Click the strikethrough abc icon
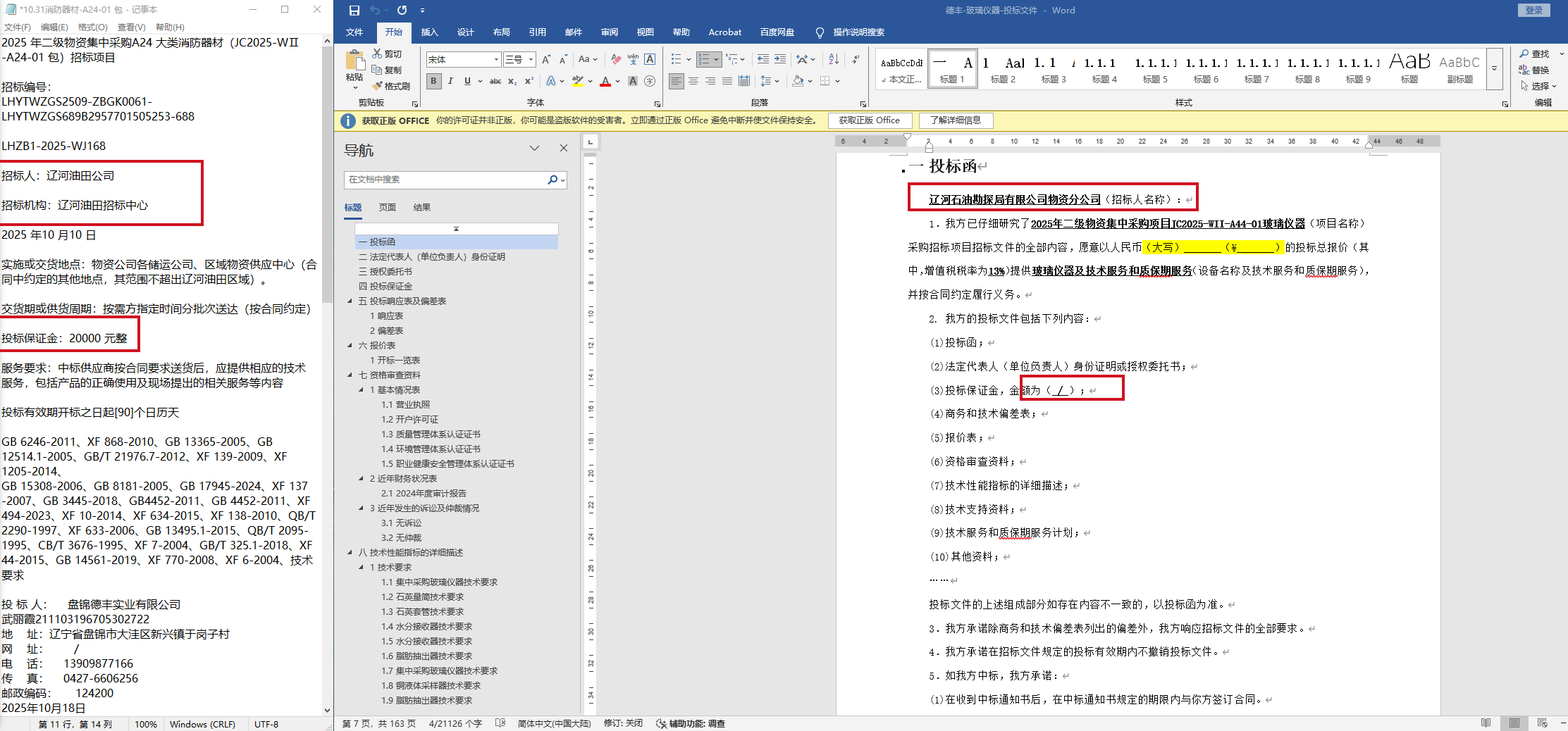Screen dimensions: 1568x731 point(495,82)
